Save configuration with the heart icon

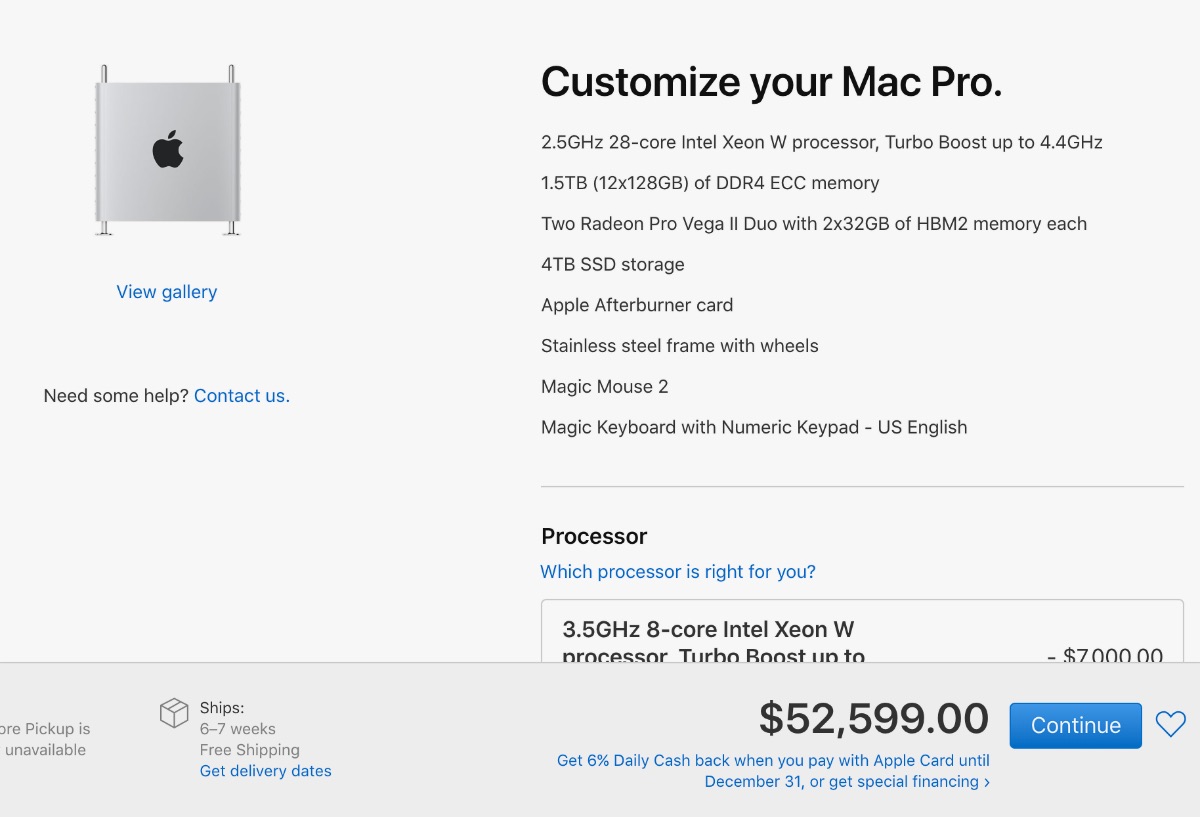pyautogui.click(x=1170, y=724)
